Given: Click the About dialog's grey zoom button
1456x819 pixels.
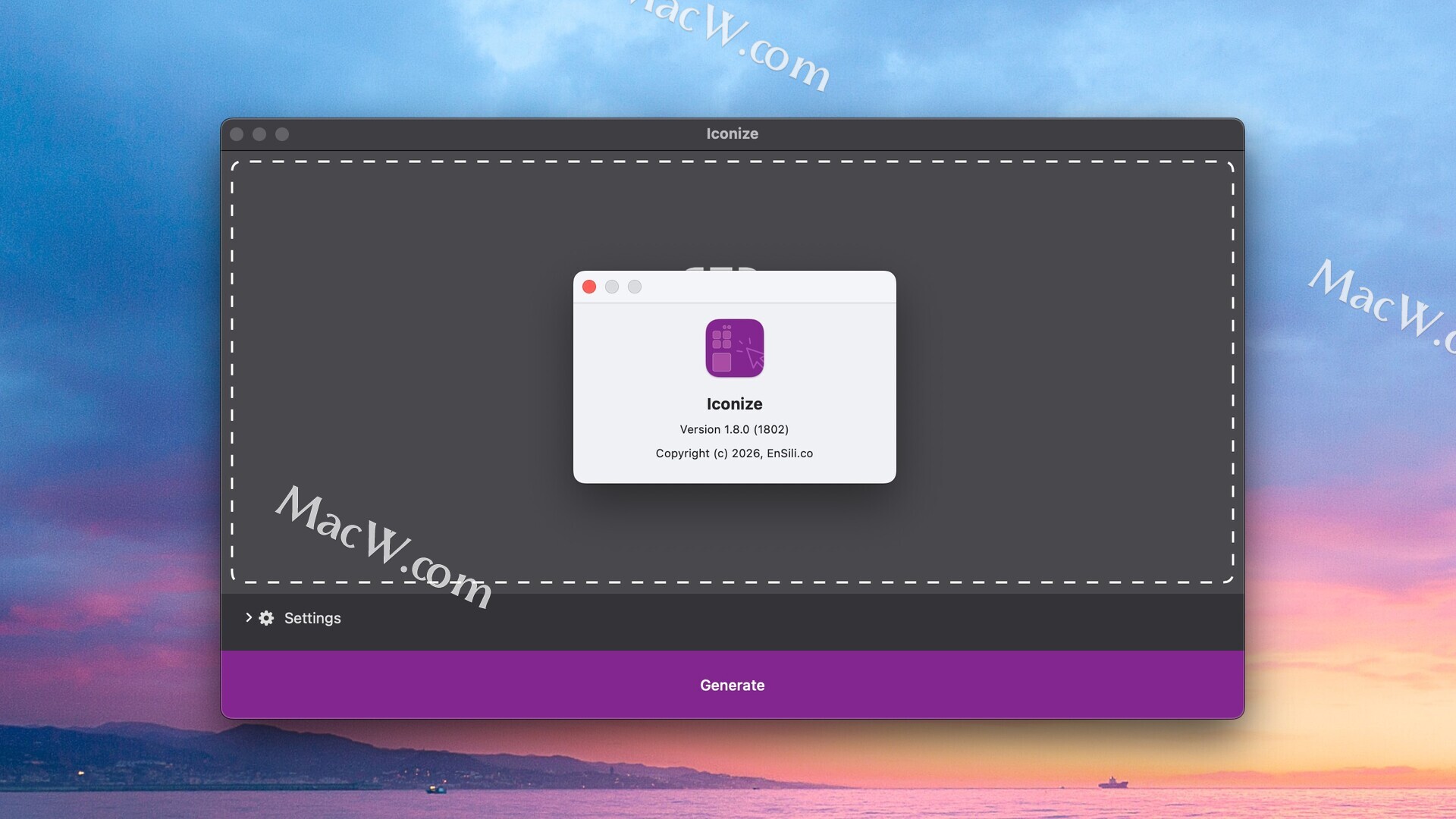Looking at the screenshot, I should click(x=635, y=287).
